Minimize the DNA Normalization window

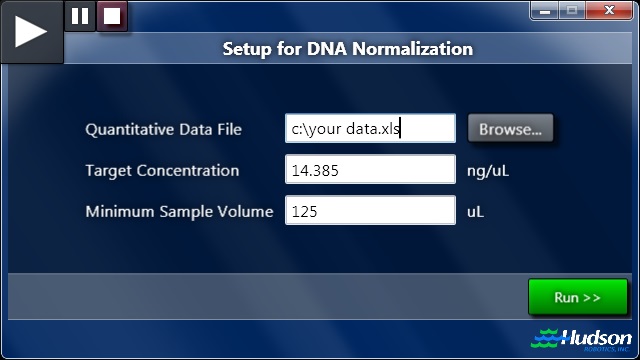544,11
